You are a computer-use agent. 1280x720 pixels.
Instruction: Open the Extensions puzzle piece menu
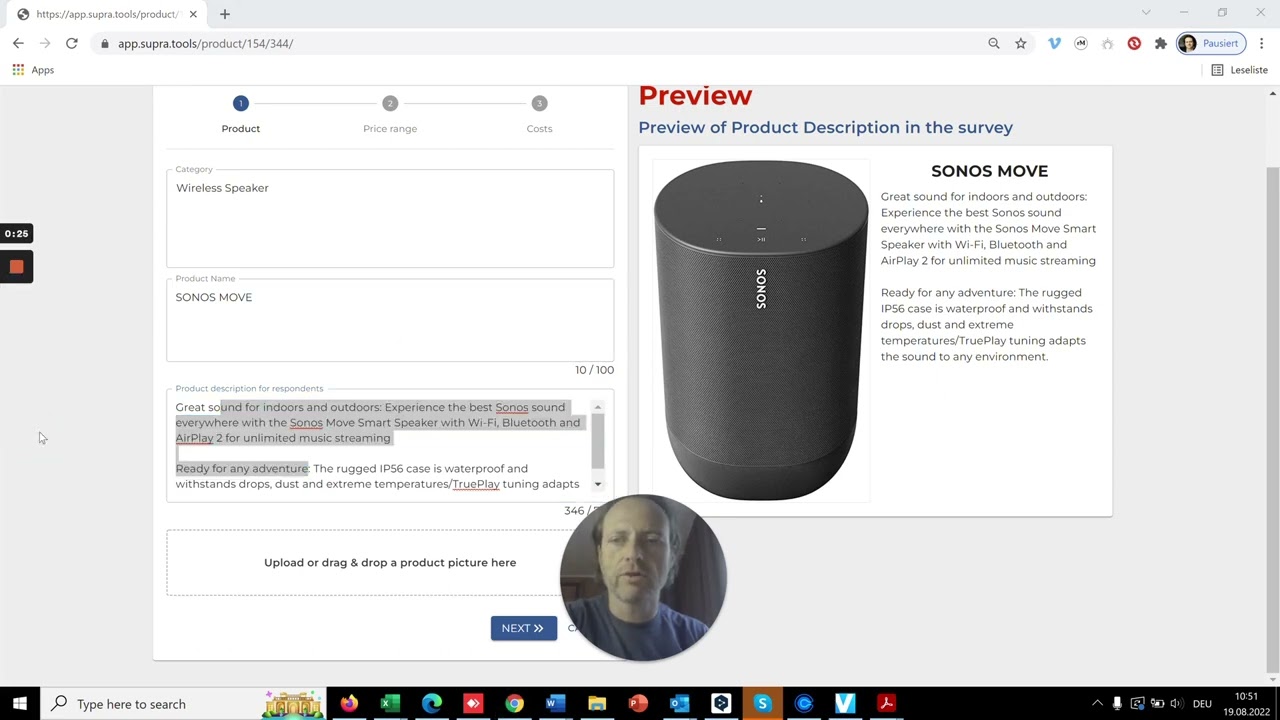coord(1161,43)
